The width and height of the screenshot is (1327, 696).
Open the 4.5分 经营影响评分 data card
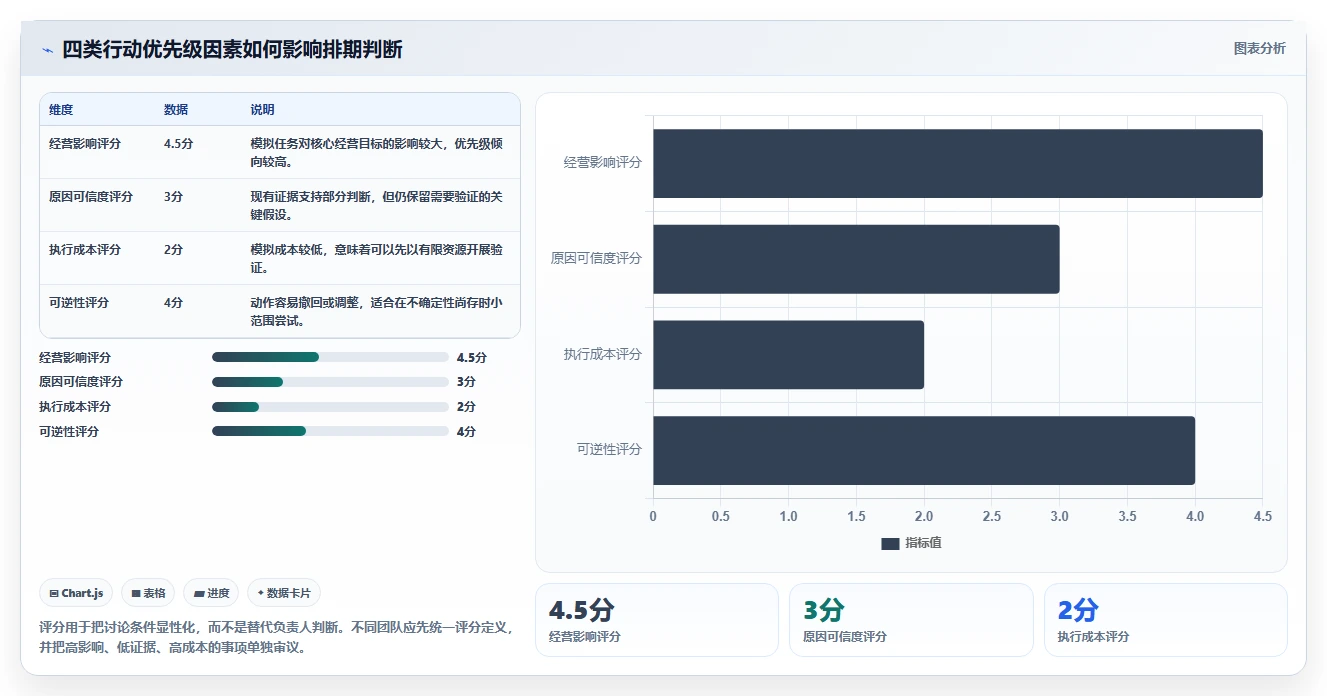[657, 620]
